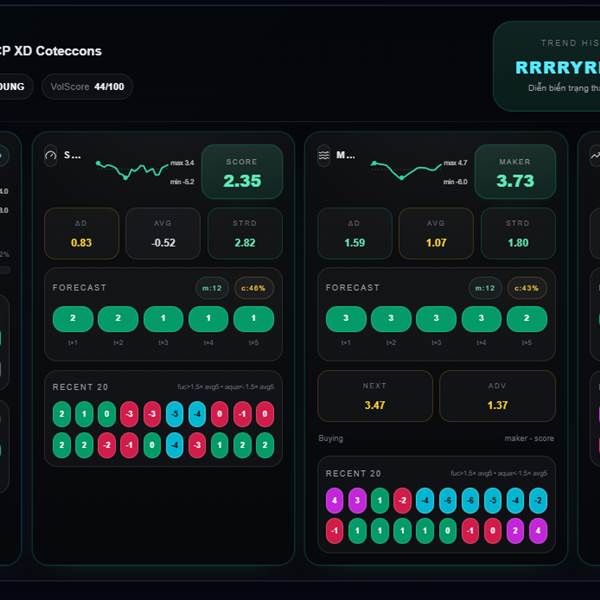This screenshot has height=600, width=600.
Task: Click the max 4.7 label beside the Maker sparkline
Action: 455,163
